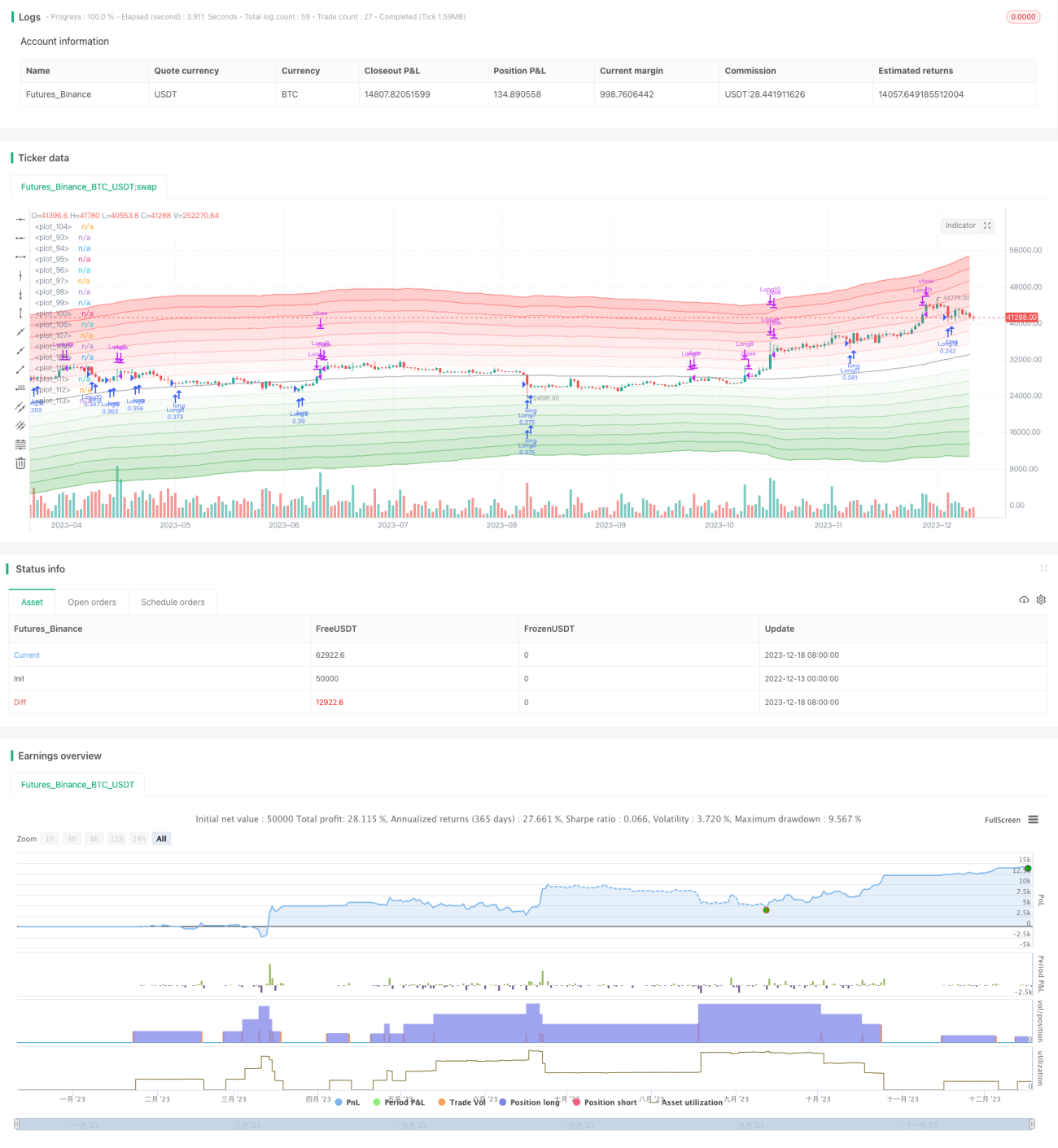Delete drawings with the trash icon
Image resolution: width=1058 pixels, height=1148 pixels.
click(x=20, y=462)
